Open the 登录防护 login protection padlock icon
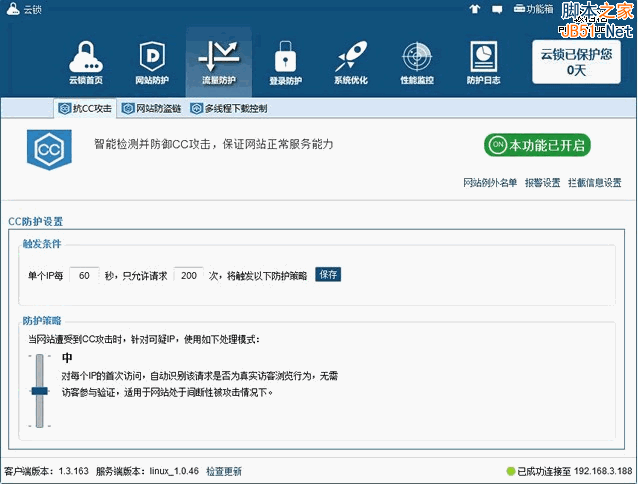This screenshot has height=484, width=638. (286, 60)
